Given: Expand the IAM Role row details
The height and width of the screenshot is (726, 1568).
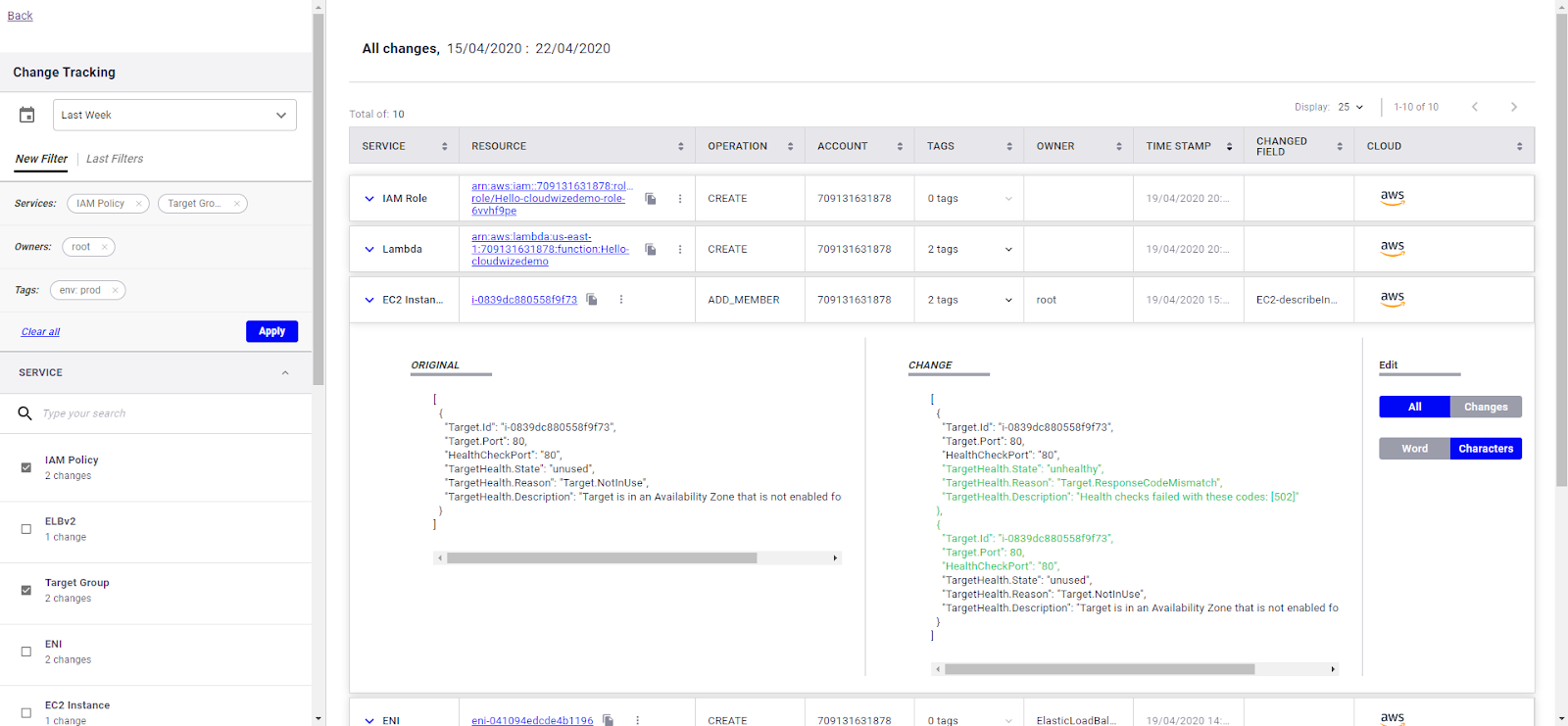Looking at the screenshot, I should [x=369, y=199].
